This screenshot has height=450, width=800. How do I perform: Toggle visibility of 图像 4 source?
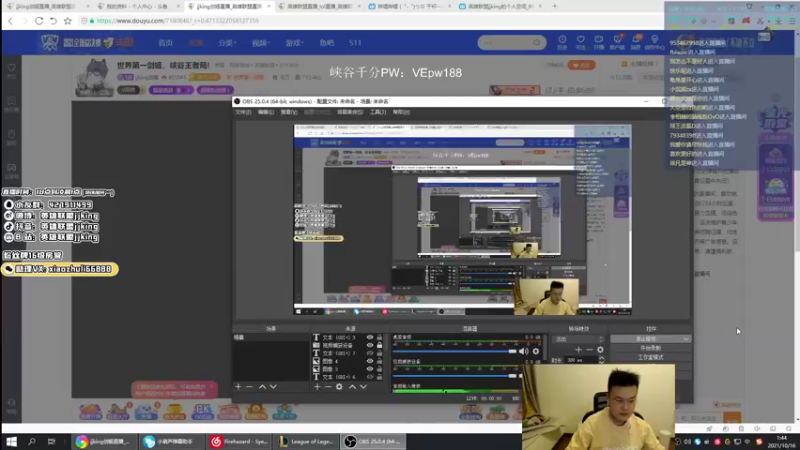point(370,361)
